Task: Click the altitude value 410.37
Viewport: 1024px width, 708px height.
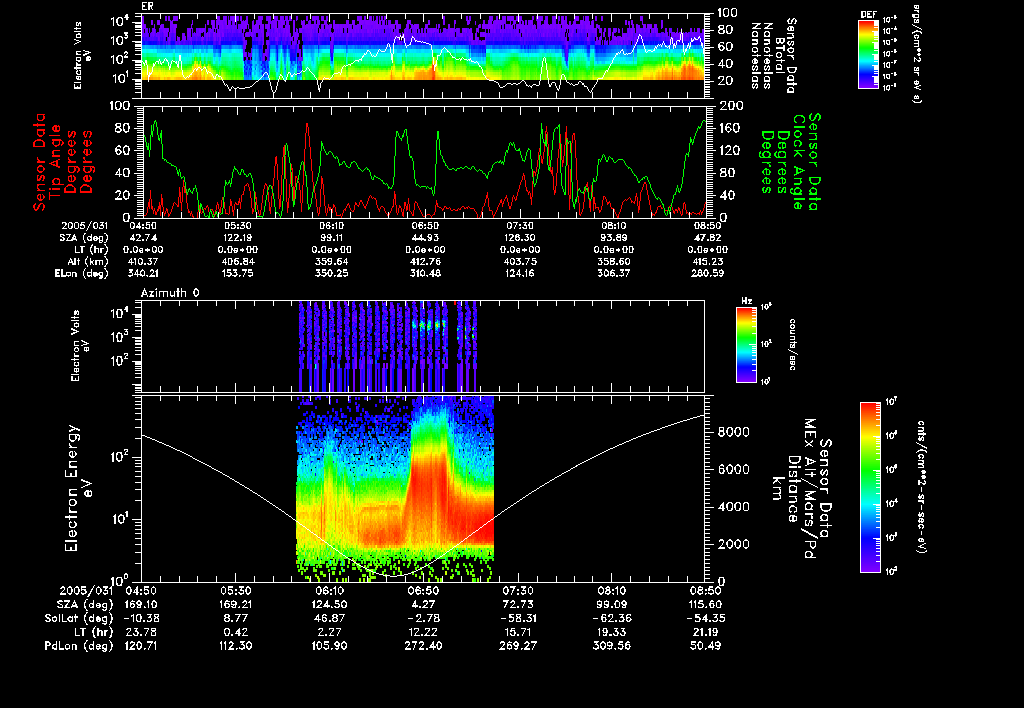Action: (144, 261)
